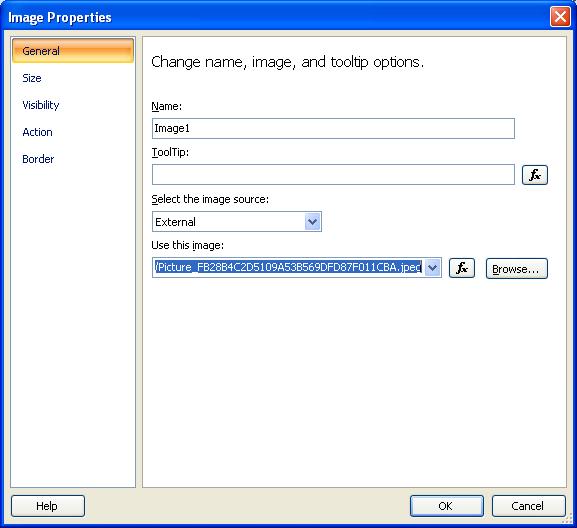This screenshot has height=528, width=577.
Task: Confirm with the OK button
Action: point(447,506)
